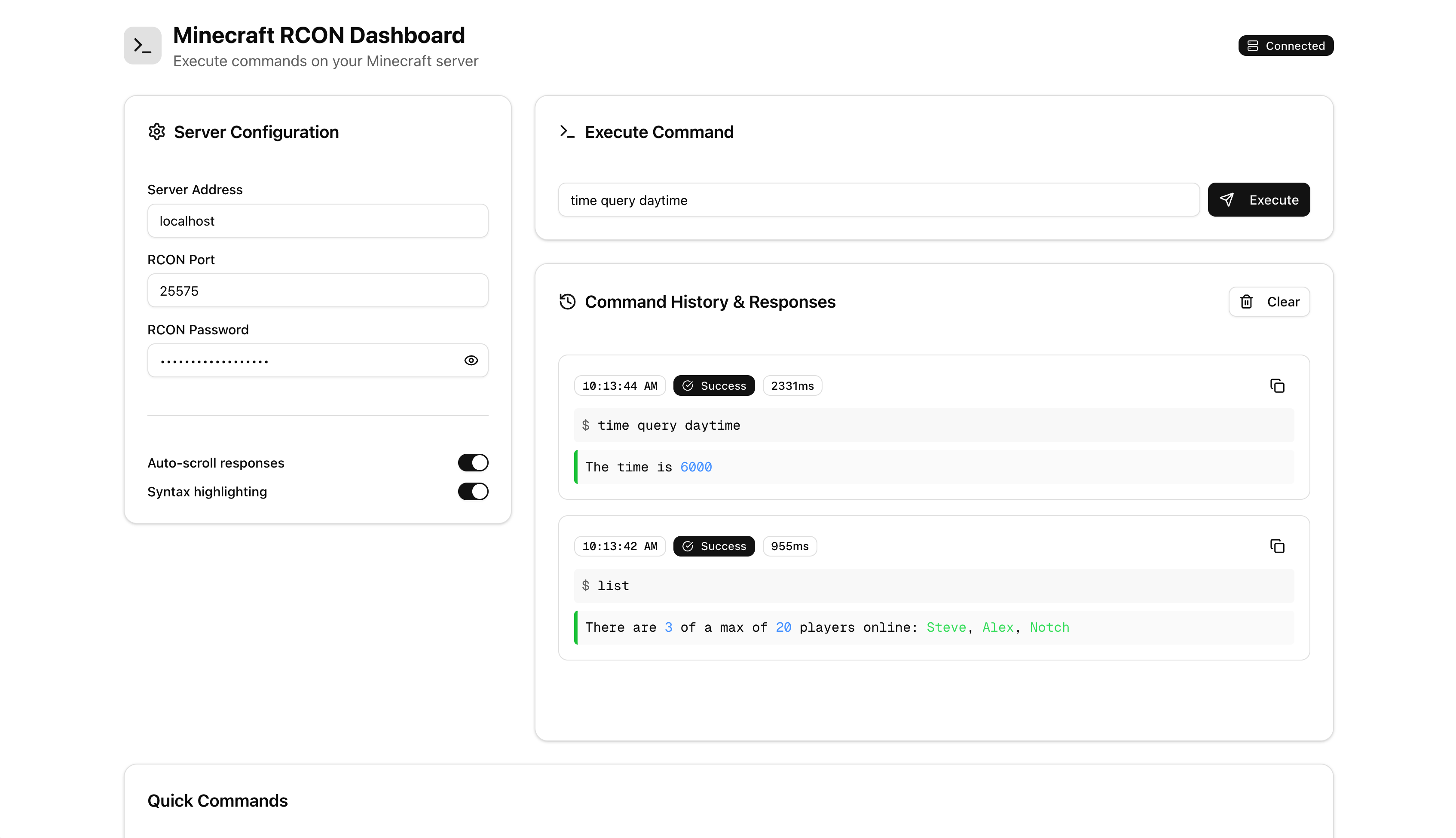Copy the time query daytime response

pyautogui.click(x=1277, y=385)
